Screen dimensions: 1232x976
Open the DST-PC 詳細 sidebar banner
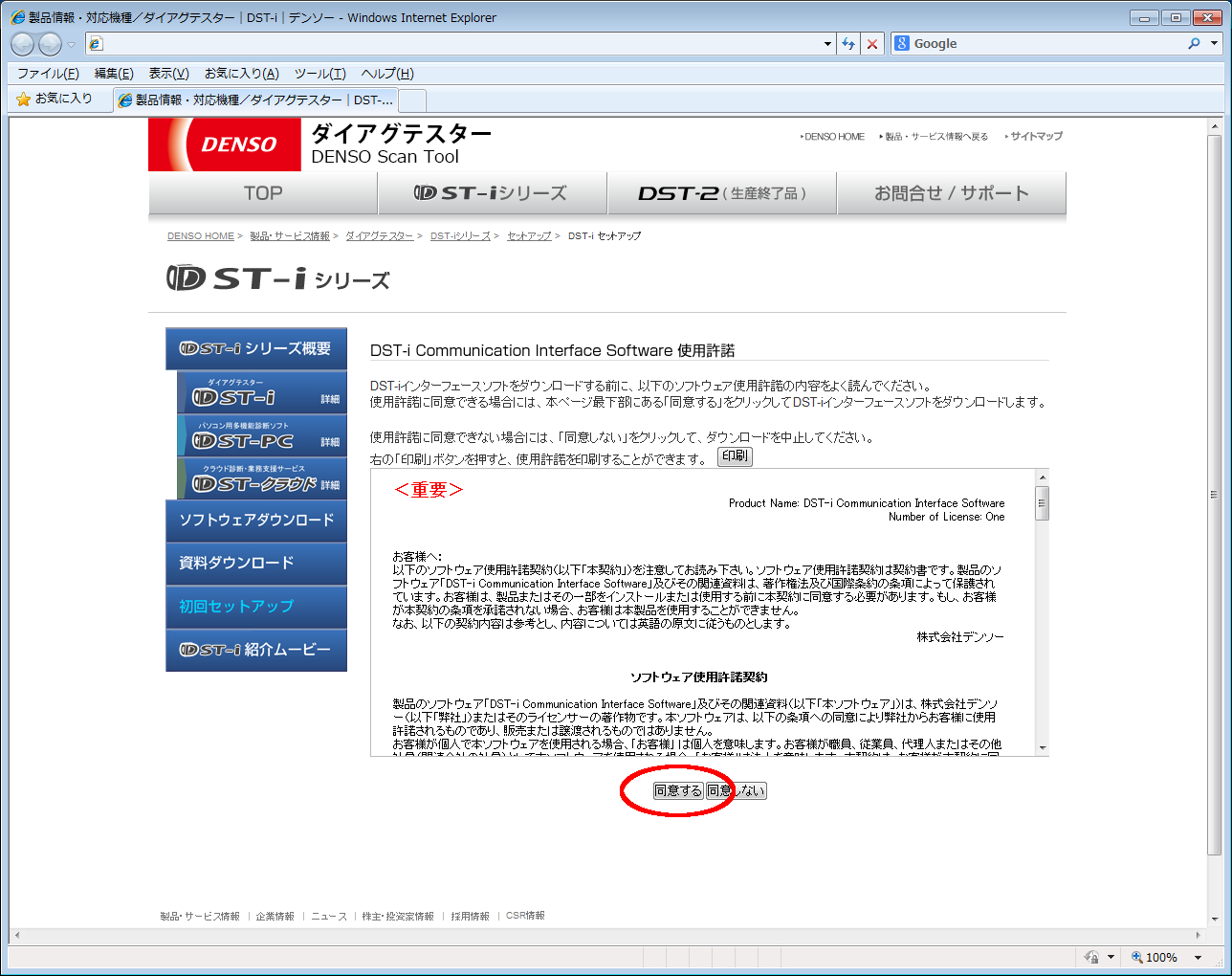point(262,435)
